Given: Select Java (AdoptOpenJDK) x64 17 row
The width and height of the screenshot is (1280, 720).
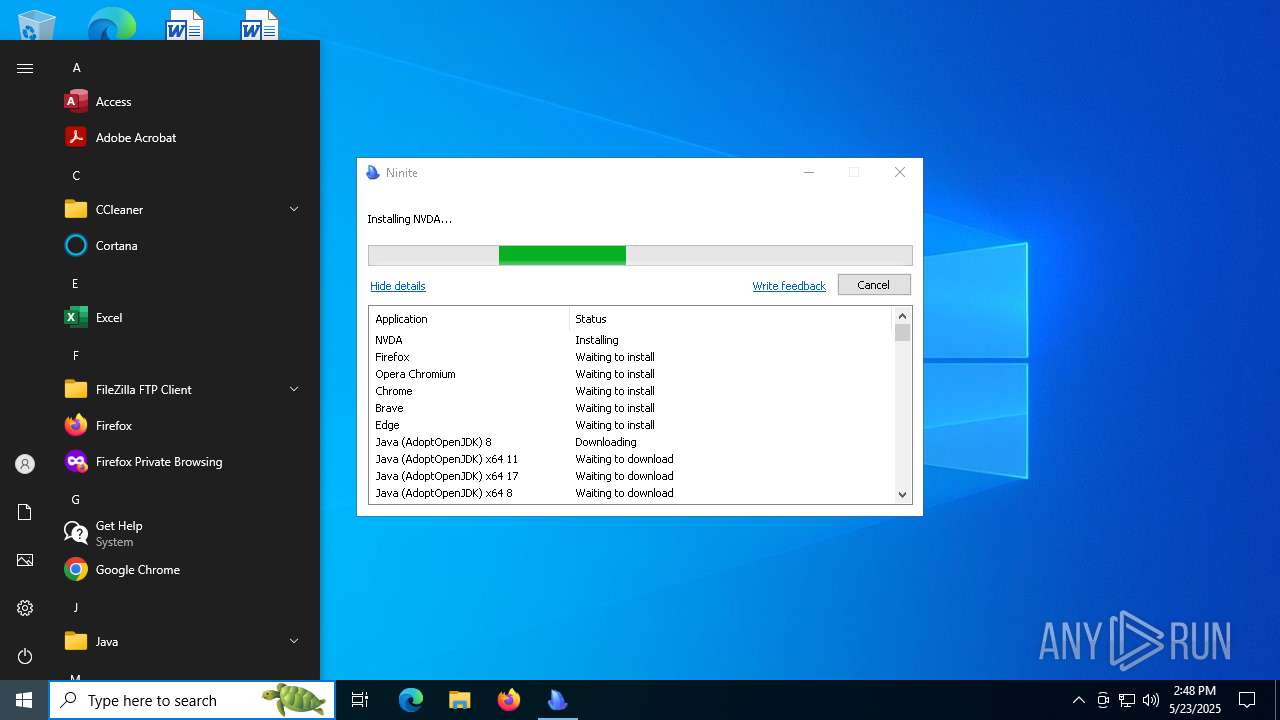Looking at the screenshot, I should (631, 476).
